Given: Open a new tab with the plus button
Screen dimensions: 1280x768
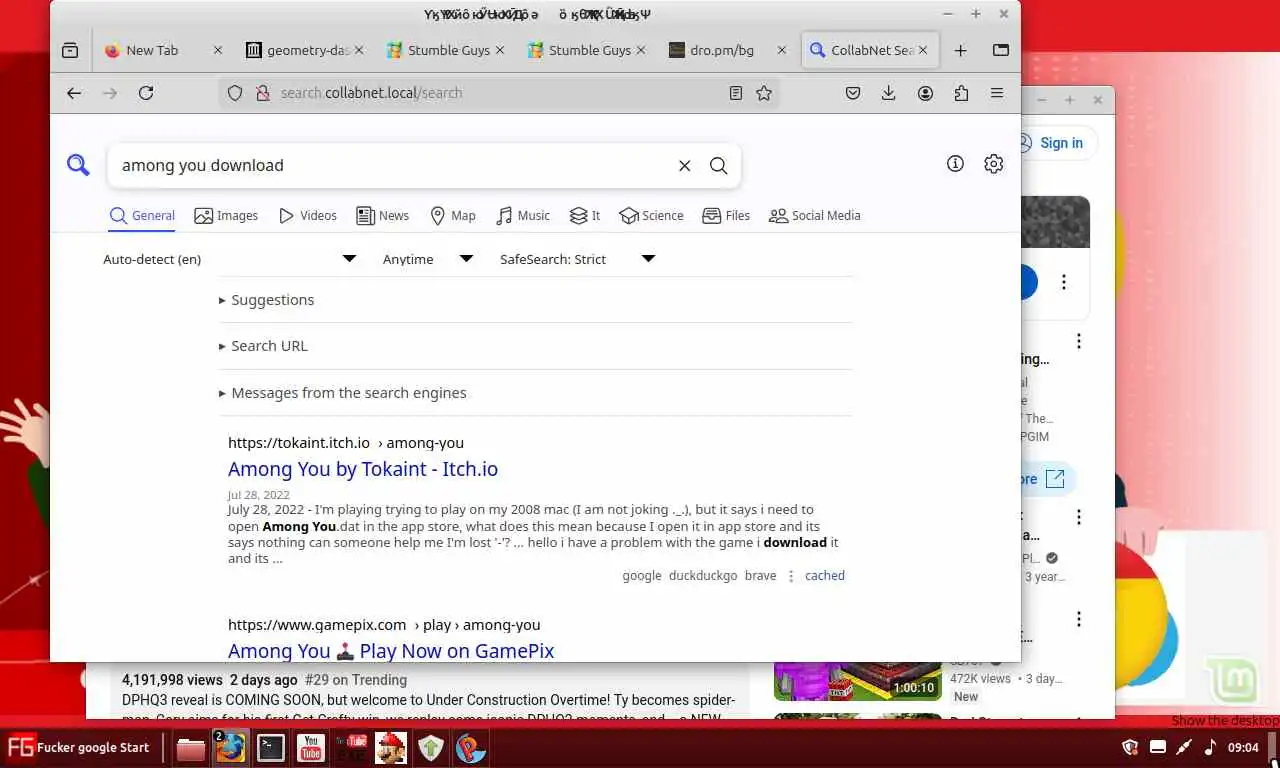Looking at the screenshot, I should 960,50.
